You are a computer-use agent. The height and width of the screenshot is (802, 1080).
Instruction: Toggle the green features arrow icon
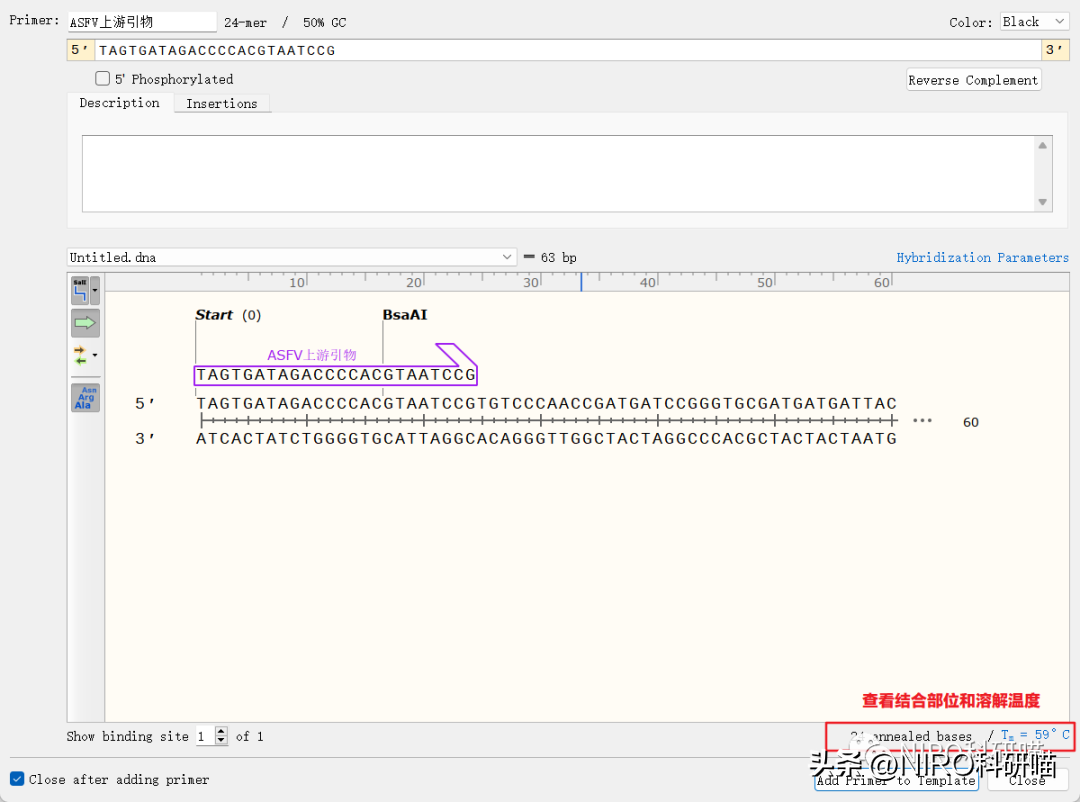pos(85,323)
